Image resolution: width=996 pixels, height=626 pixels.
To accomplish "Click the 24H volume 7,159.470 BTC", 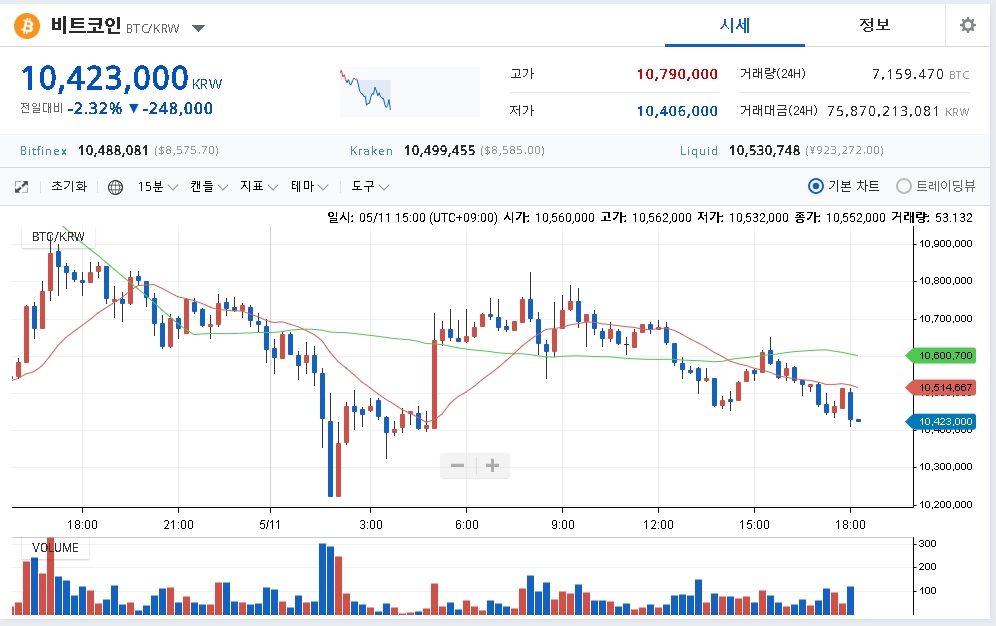I will point(920,74).
